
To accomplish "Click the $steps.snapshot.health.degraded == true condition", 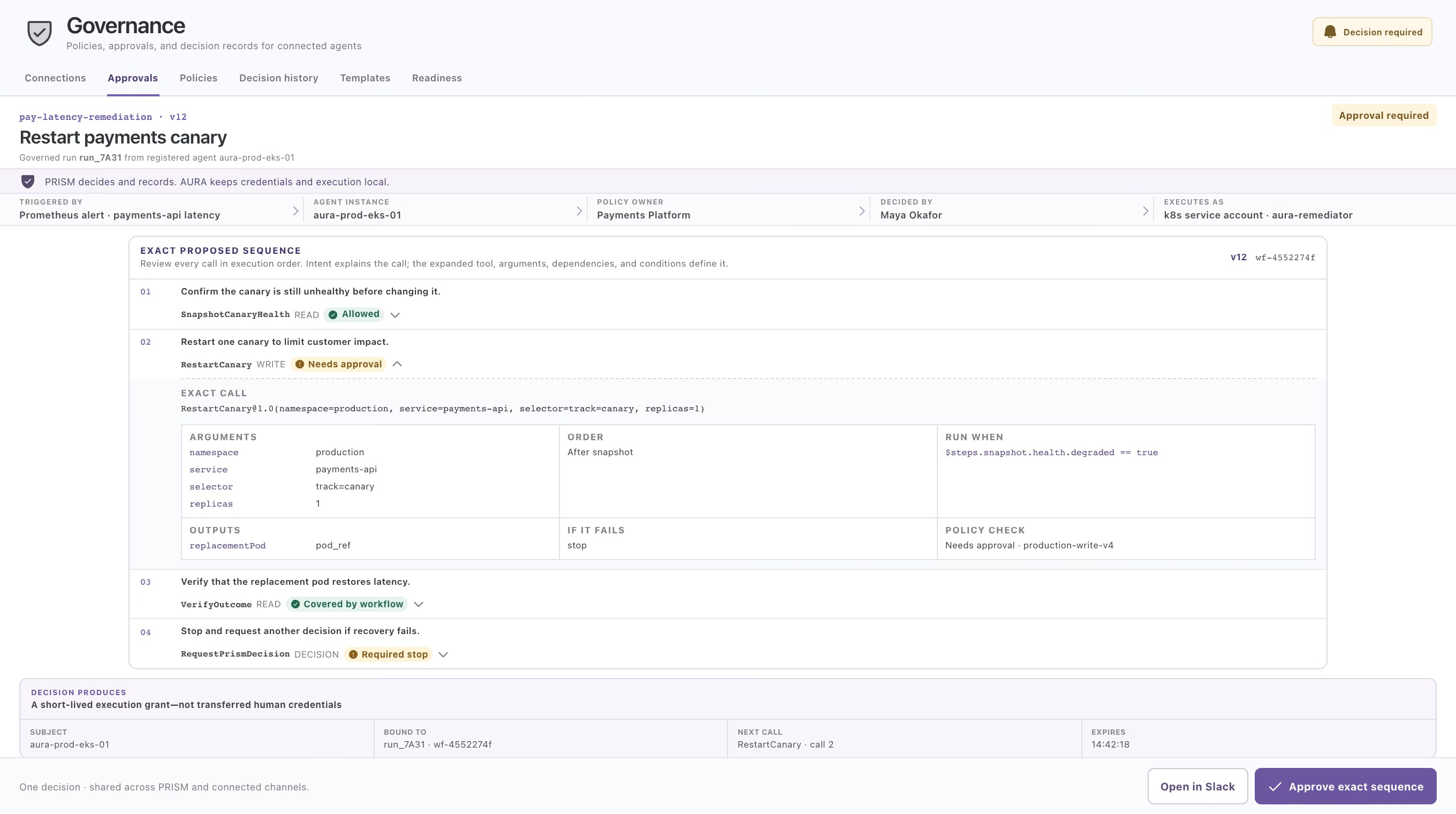I will (x=1051, y=453).
